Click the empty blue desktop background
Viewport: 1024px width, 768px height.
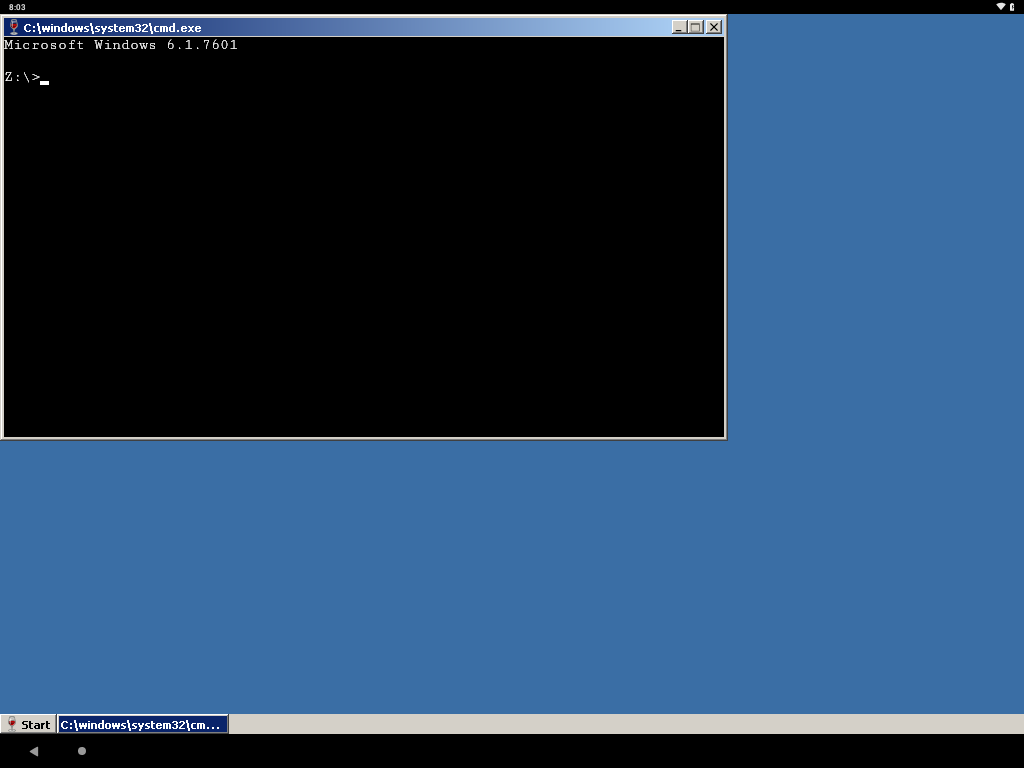pos(870,400)
